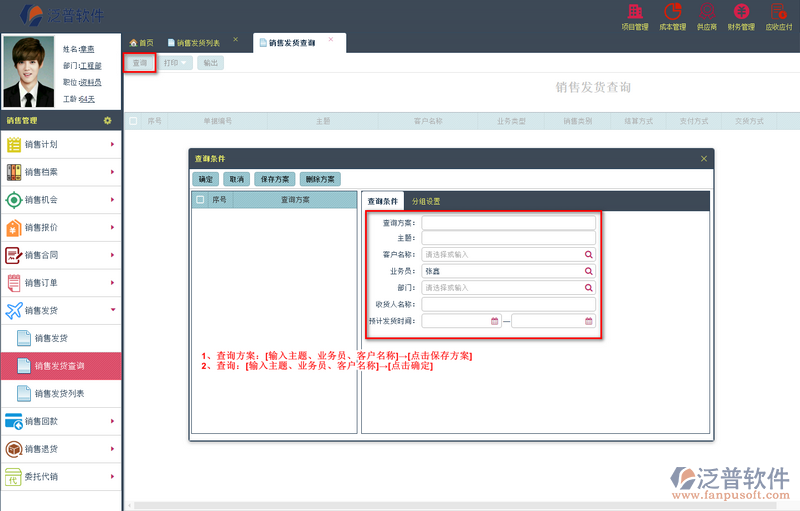Screen dimensions: 800x511
Task: Click the 销售发货 airplane icon
Action: pyautogui.click(x=14, y=310)
